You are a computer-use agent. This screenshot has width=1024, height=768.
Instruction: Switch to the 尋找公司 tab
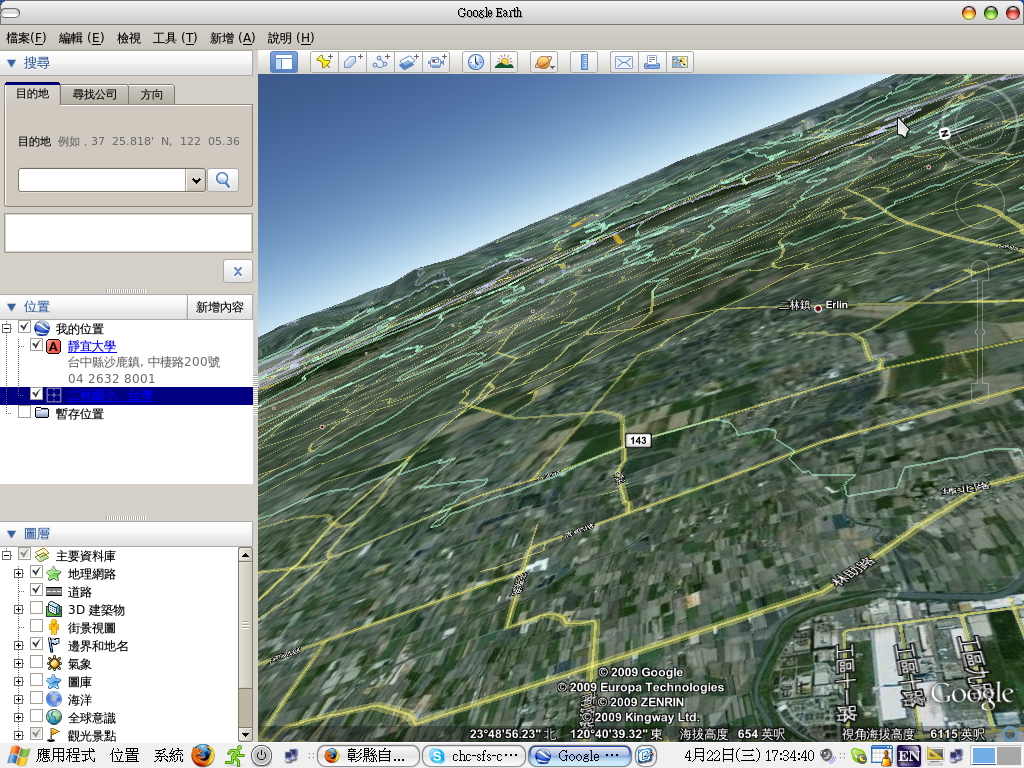95,94
